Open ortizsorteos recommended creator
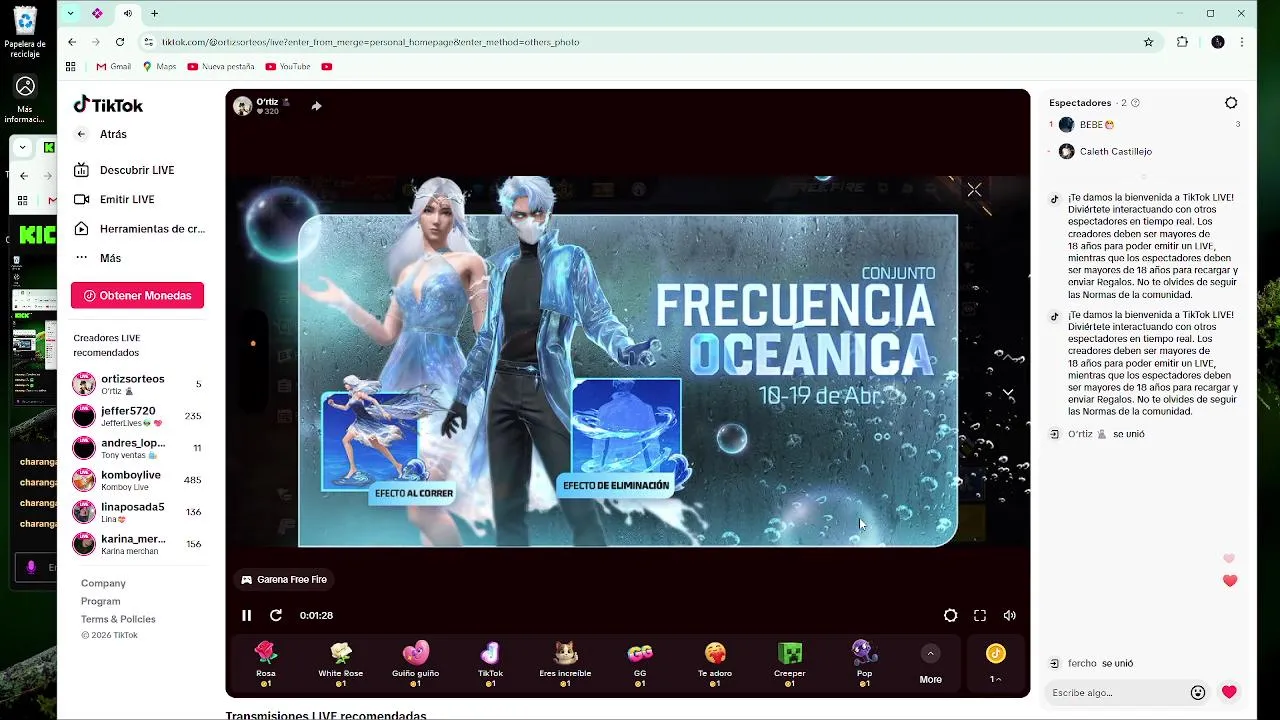 click(138, 384)
